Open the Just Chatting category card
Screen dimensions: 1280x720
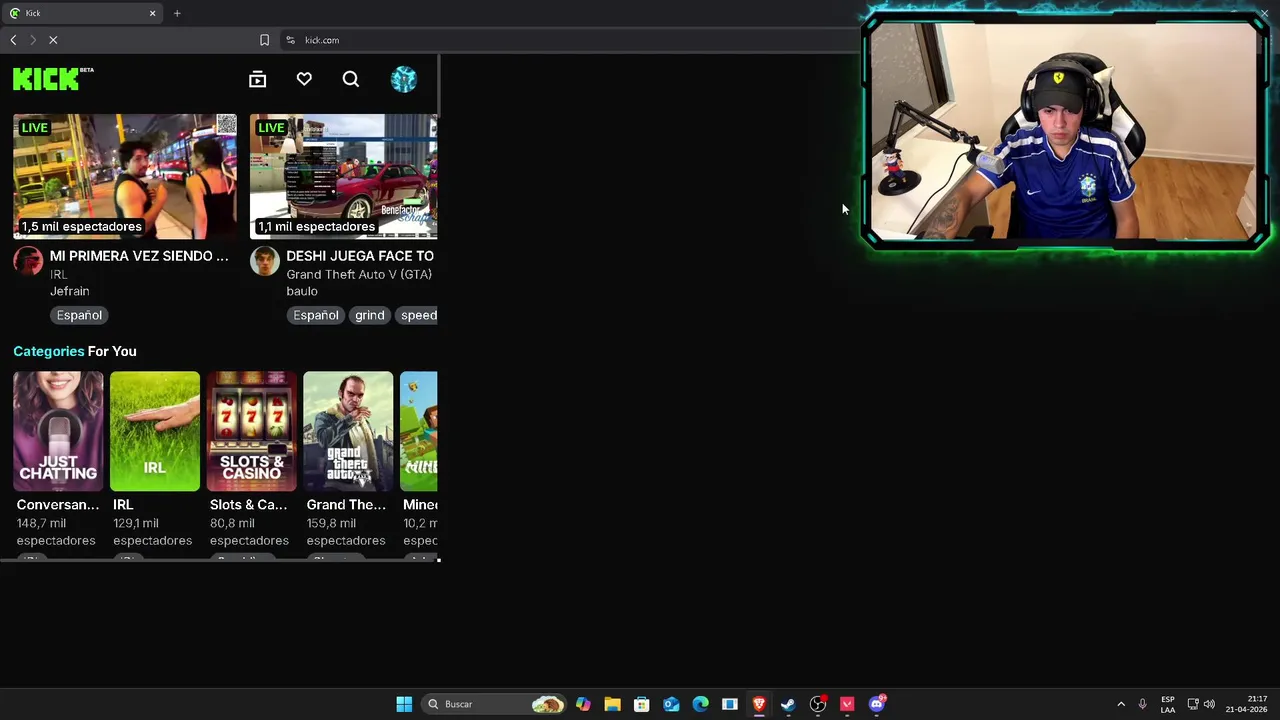(58, 431)
